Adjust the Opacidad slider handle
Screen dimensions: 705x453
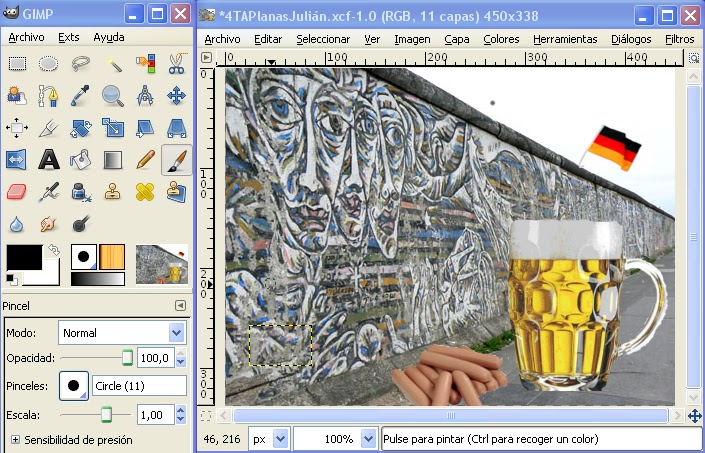[x=128, y=358]
